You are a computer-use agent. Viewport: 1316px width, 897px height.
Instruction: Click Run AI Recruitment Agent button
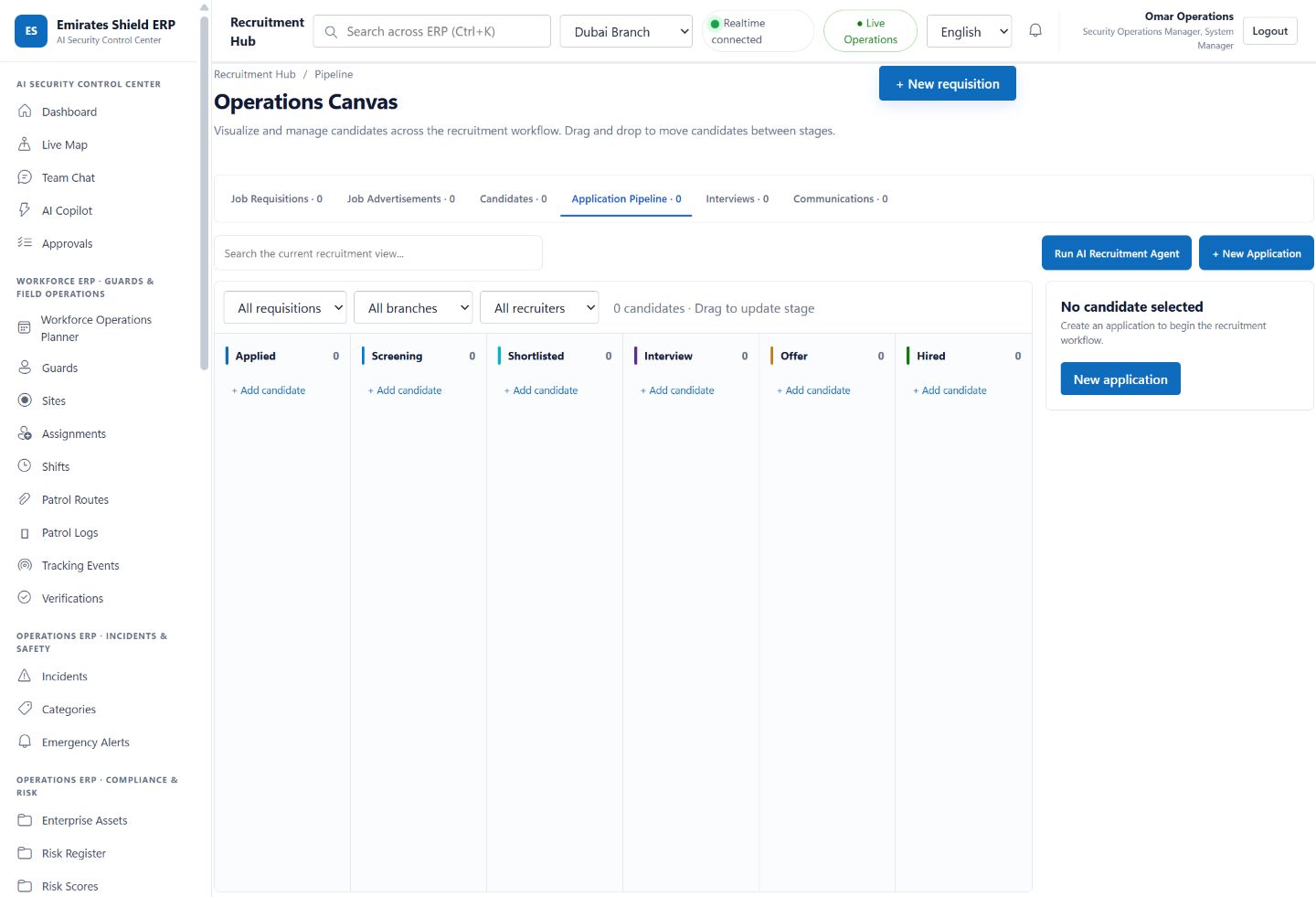click(1117, 253)
